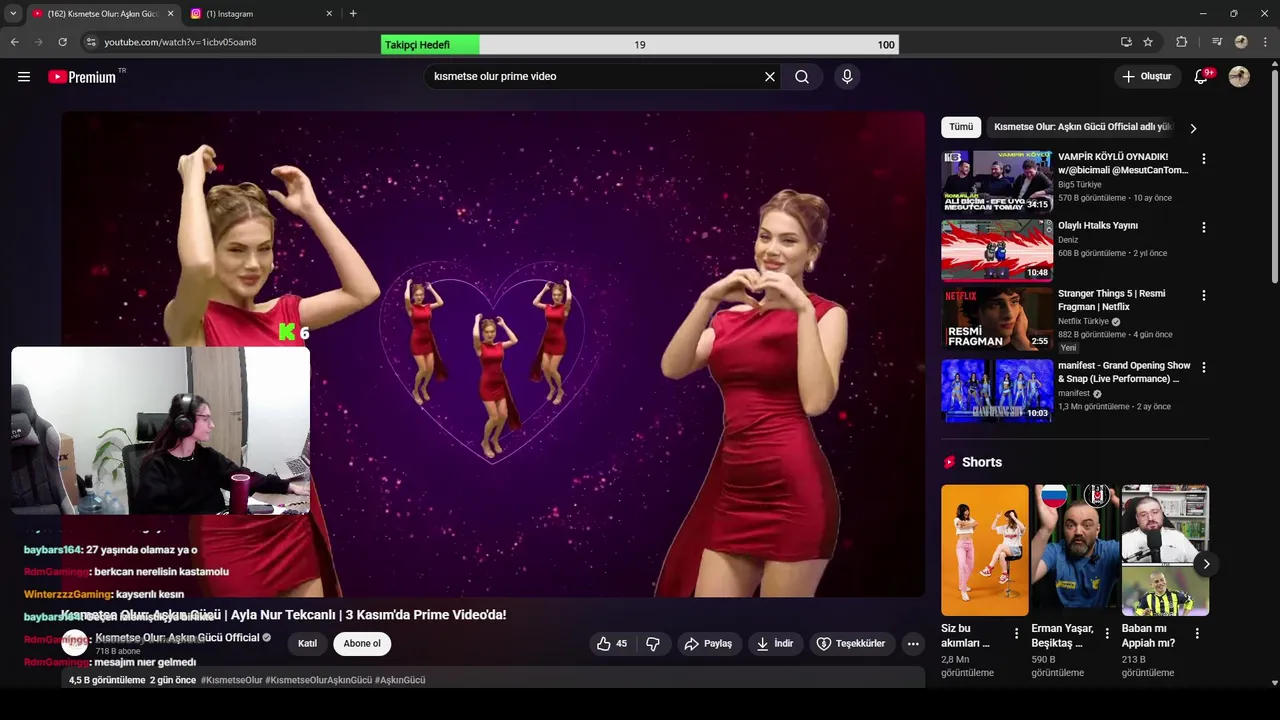The image size is (1280, 720).
Task: Open the media control icon in toolbar
Action: [x=1217, y=42]
